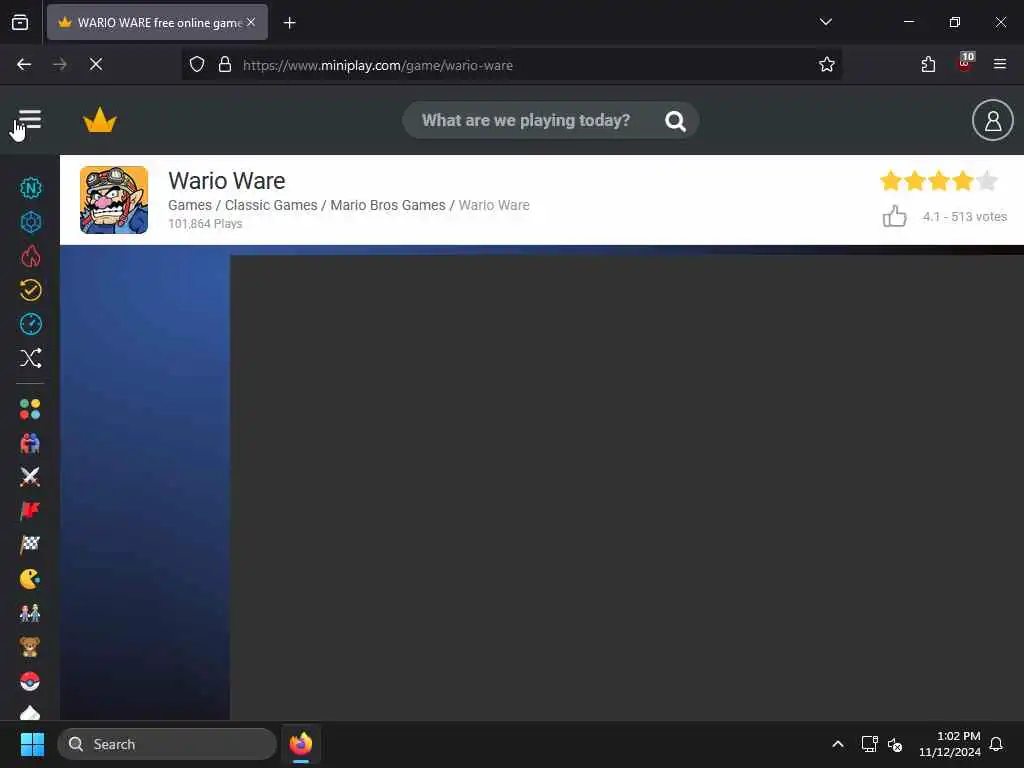Viewport: 1024px width, 768px height.
Task: Rate the game with the second star
Action: click(x=915, y=181)
